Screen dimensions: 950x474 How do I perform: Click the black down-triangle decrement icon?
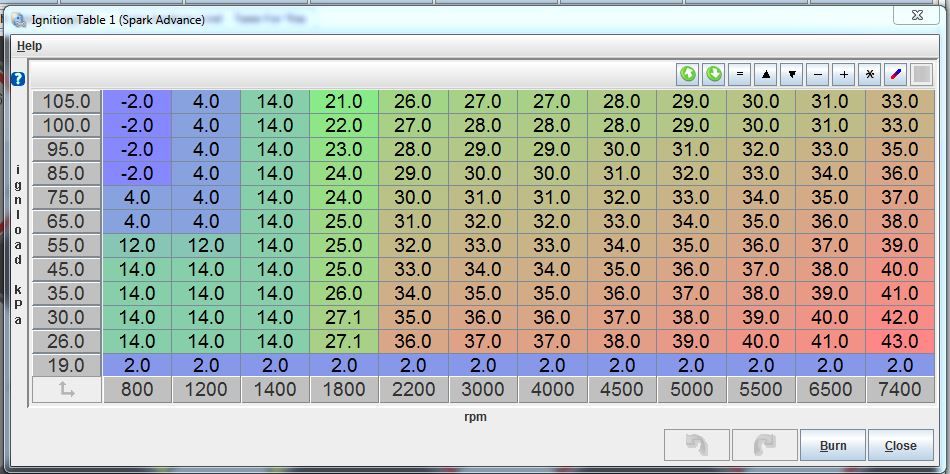pos(792,75)
